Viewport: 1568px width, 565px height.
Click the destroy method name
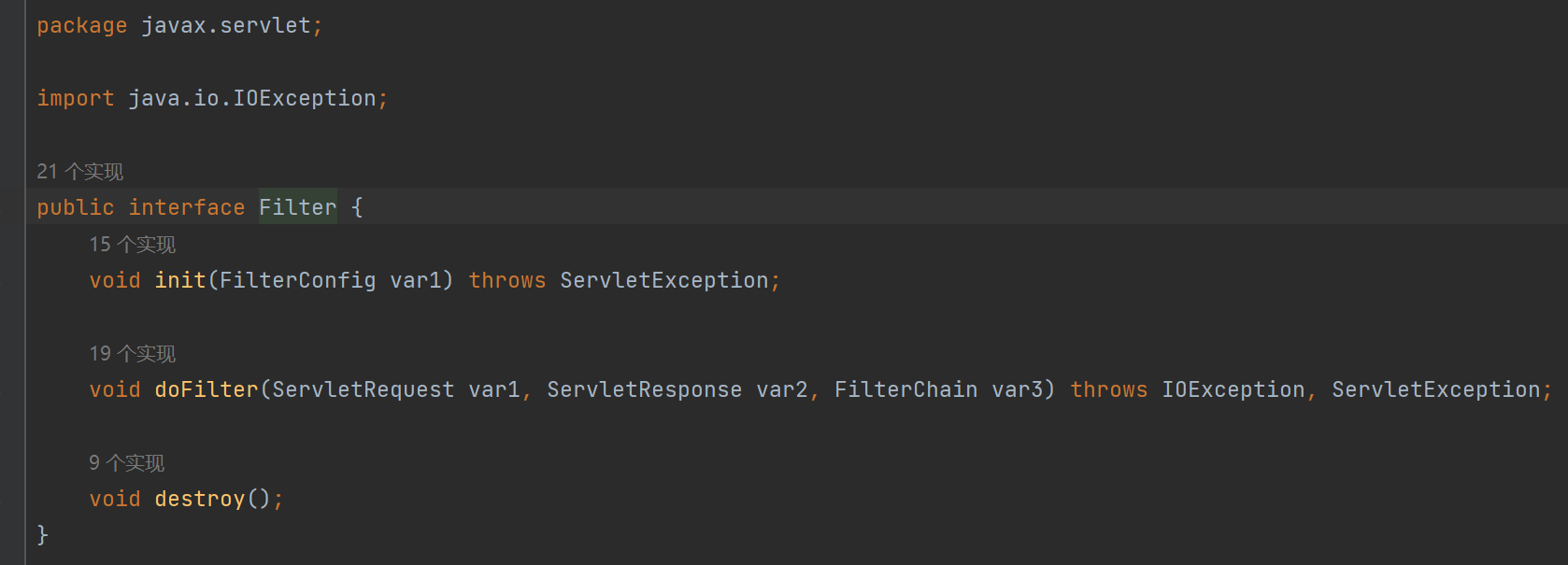[200, 499]
